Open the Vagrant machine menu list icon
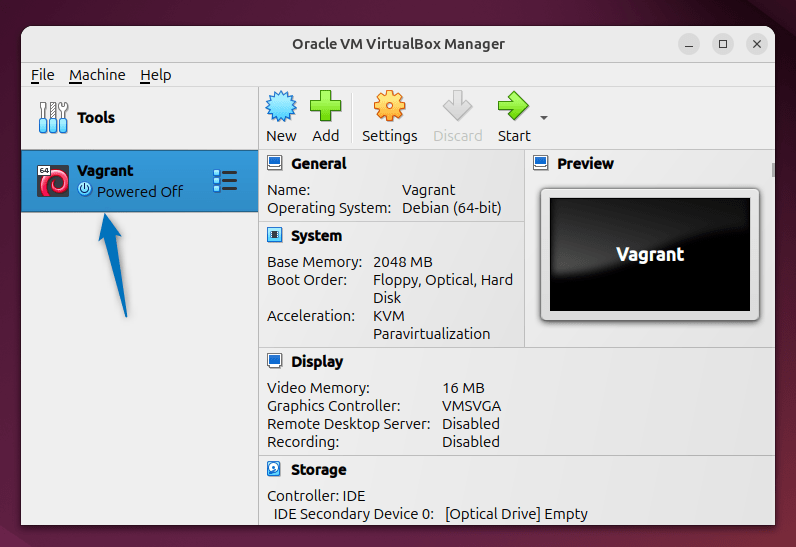This screenshot has height=547, width=796. pyautogui.click(x=225, y=181)
